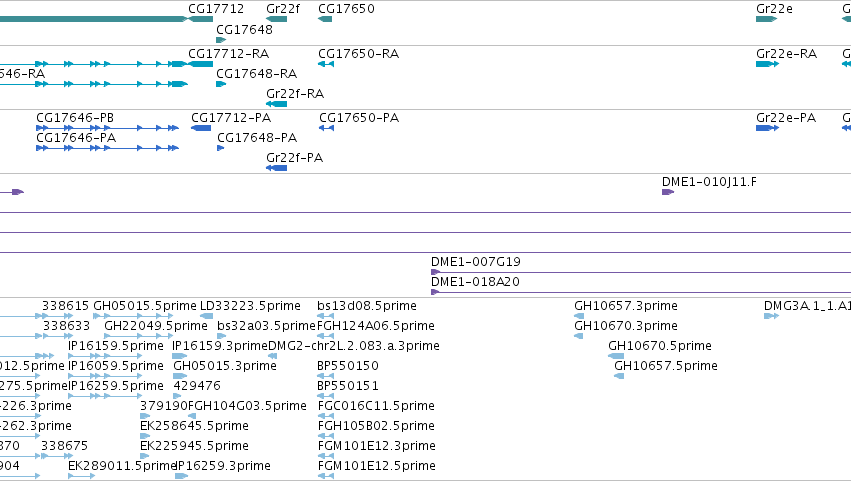Open the CG17712-RA transcript label
This screenshot has width=851, height=481.
coord(228,54)
